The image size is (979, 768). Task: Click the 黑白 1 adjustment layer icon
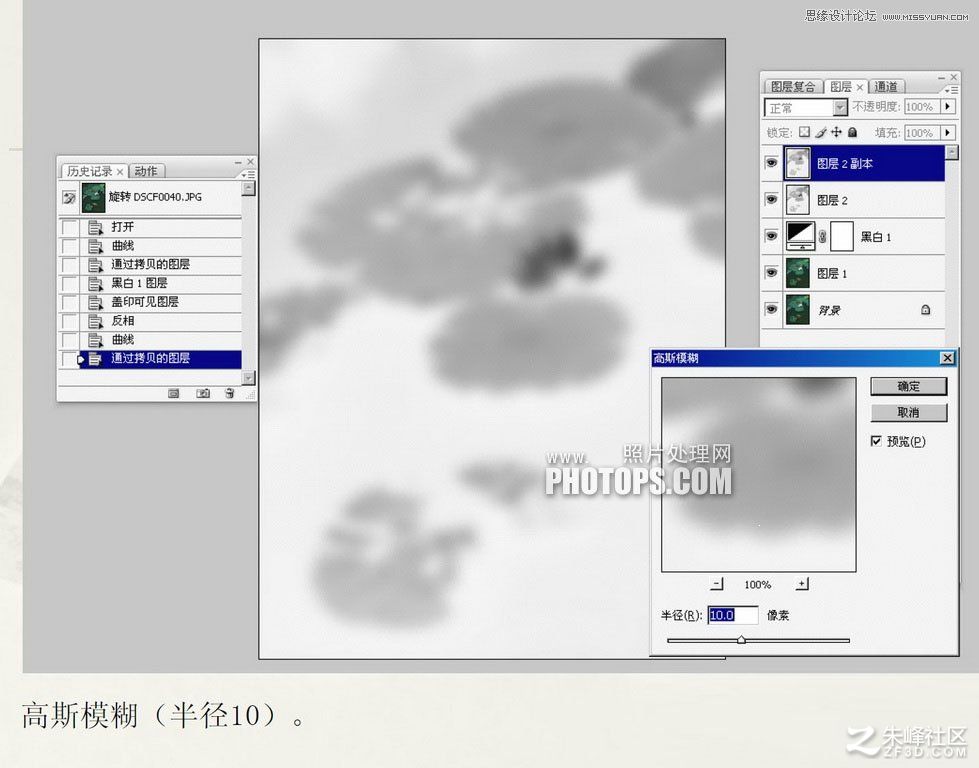[x=800, y=236]
